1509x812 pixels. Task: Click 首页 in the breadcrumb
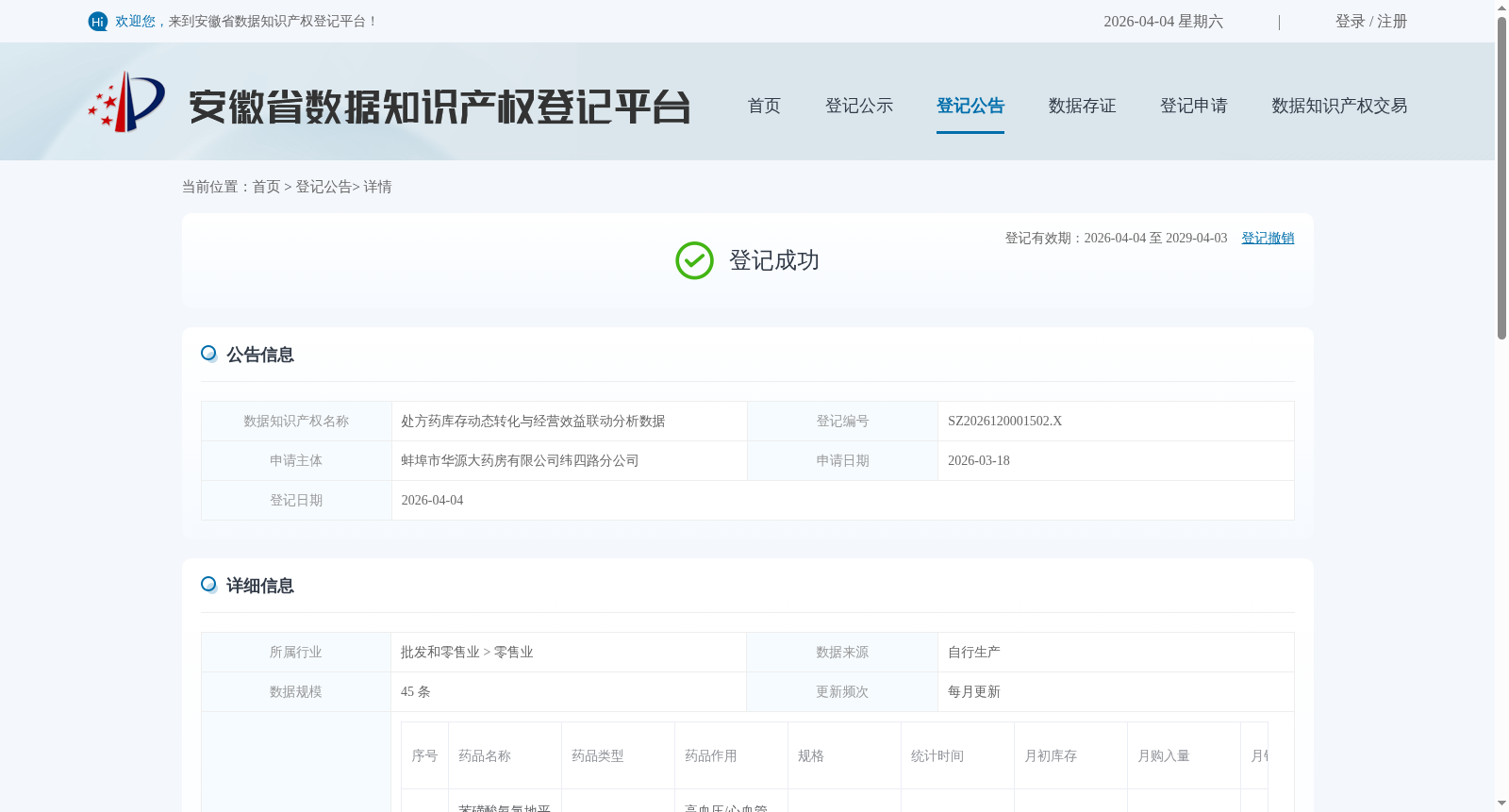point(266,187)
